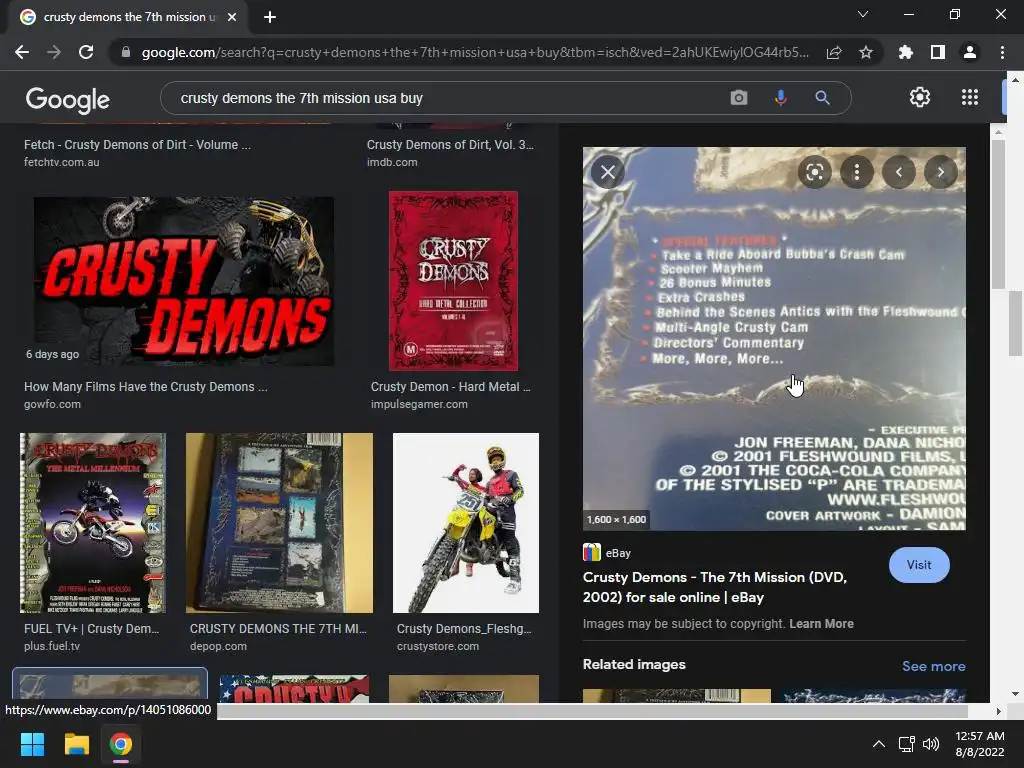The width and height of the screenshot is (1024, 768).
Task: Show the previous image in preview
Action: click(899, 172)
